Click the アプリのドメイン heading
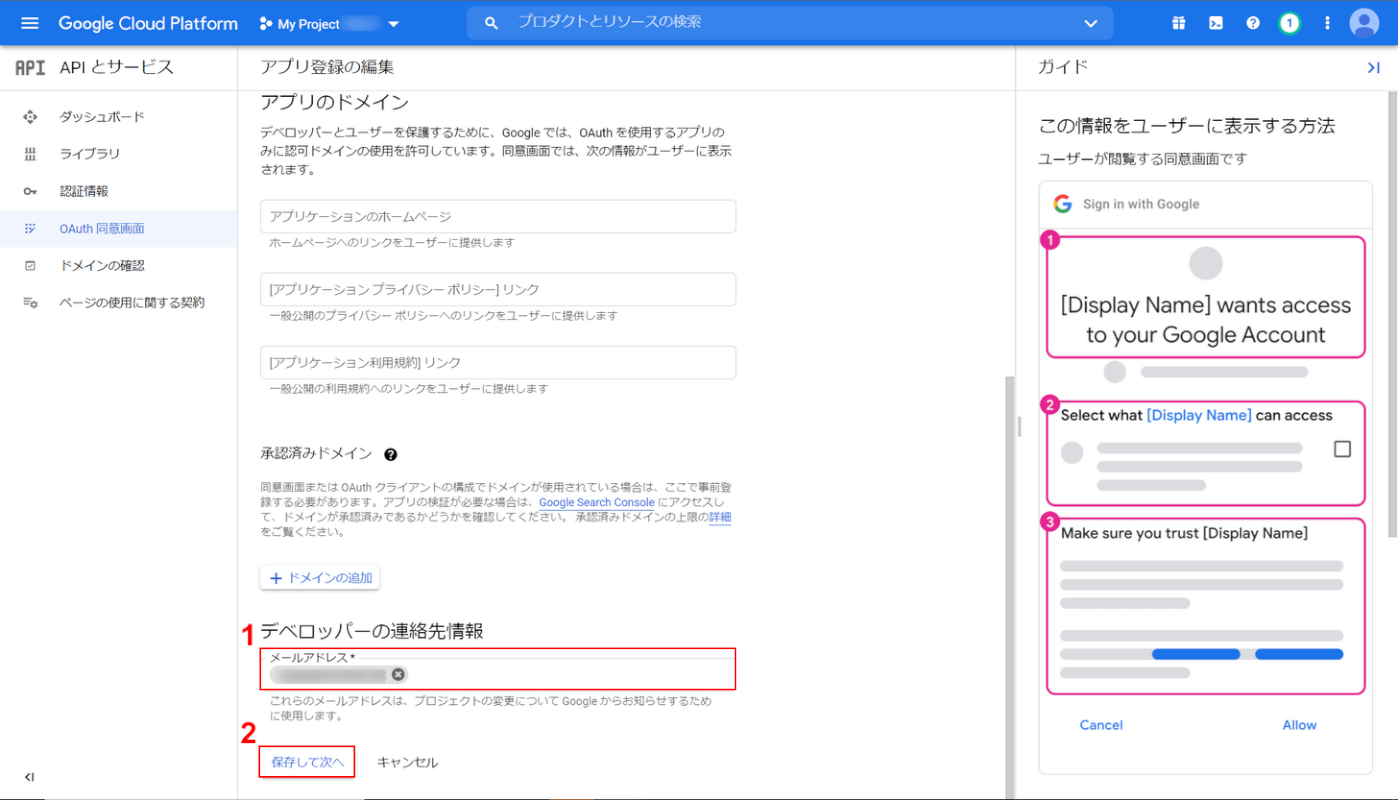The width and height of the screenshot is (1398, 800). (x=334, y=102)
